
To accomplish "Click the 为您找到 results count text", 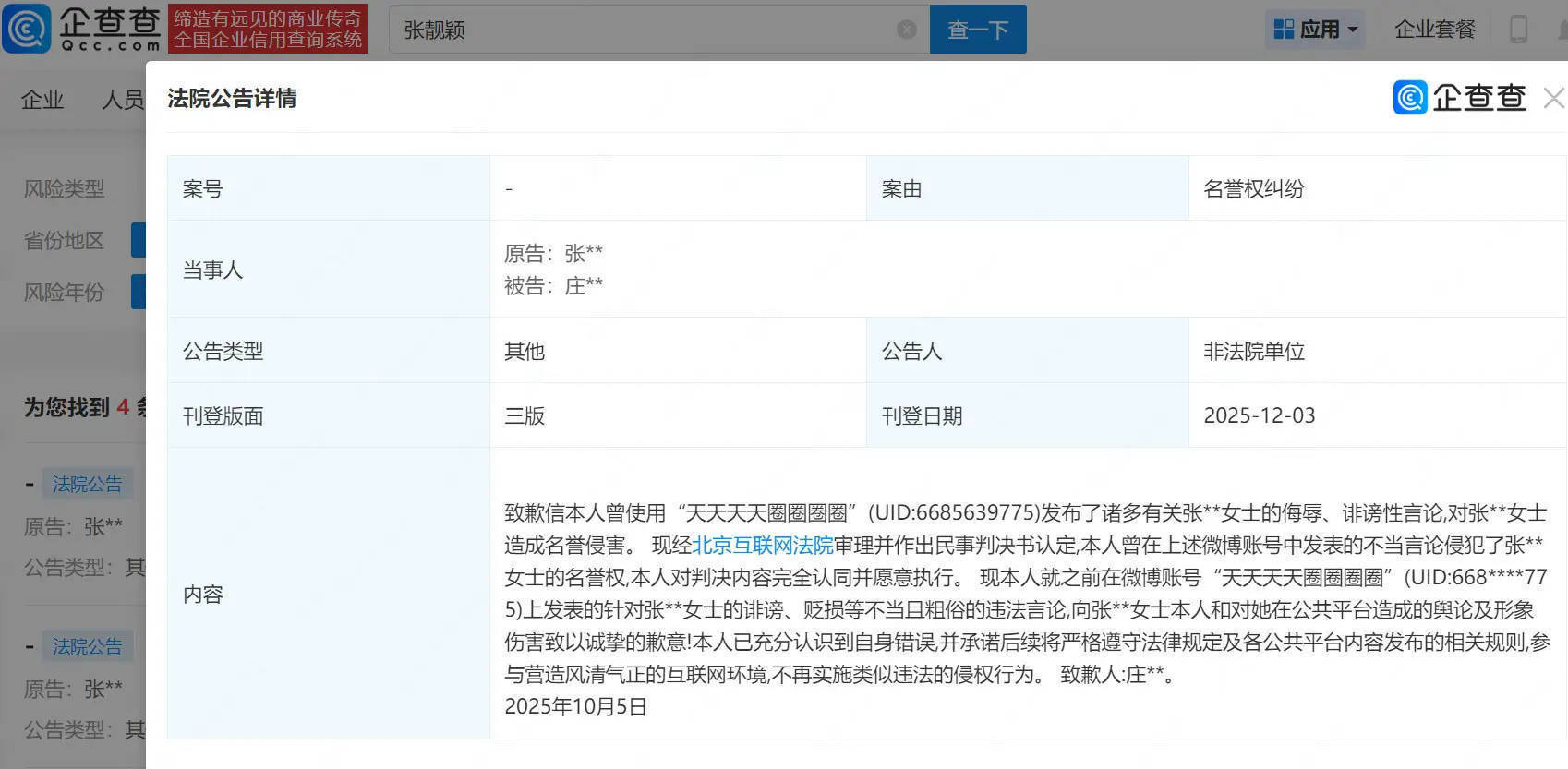I will (x=84, y=407).
